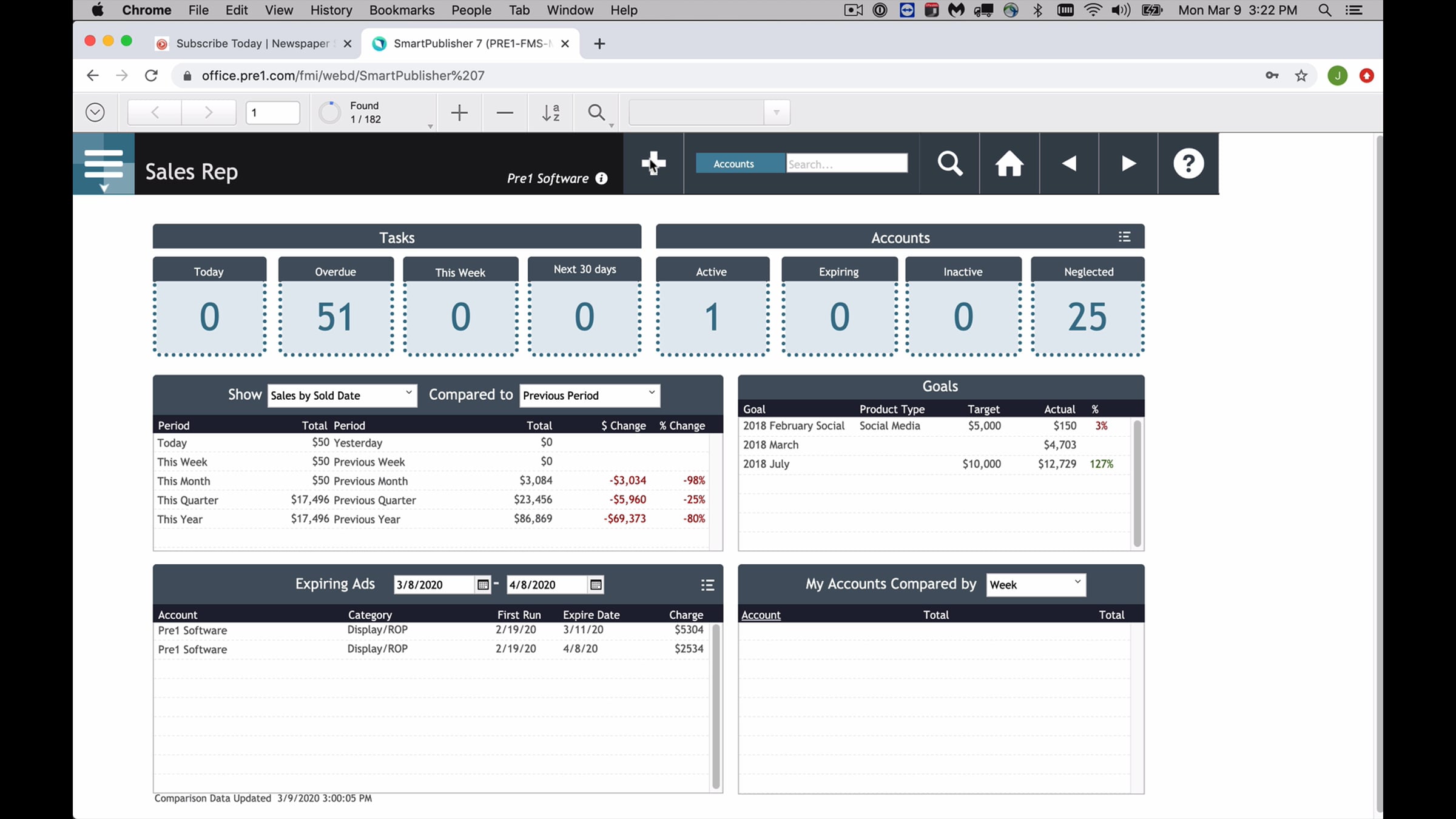Click the Goals panel scrollbar

[x=1137, y=484]
